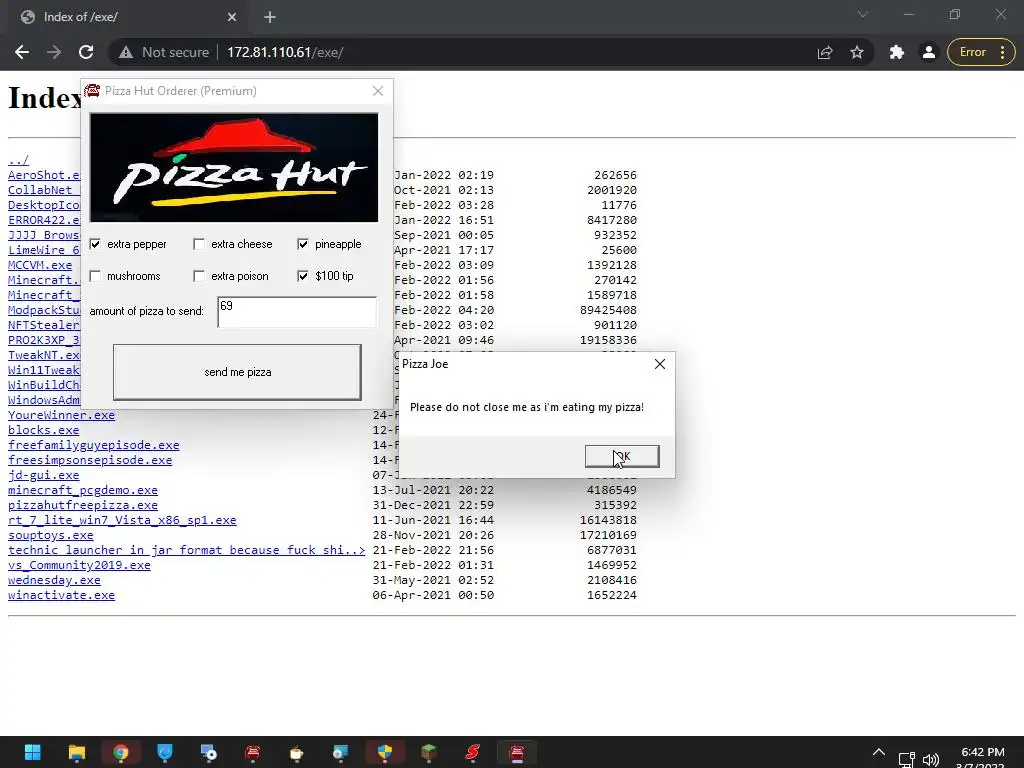This screenshot has width=1024, height=768.
Task: Open Minecraft block taskbar icon
Action: (x=428, y=752)
